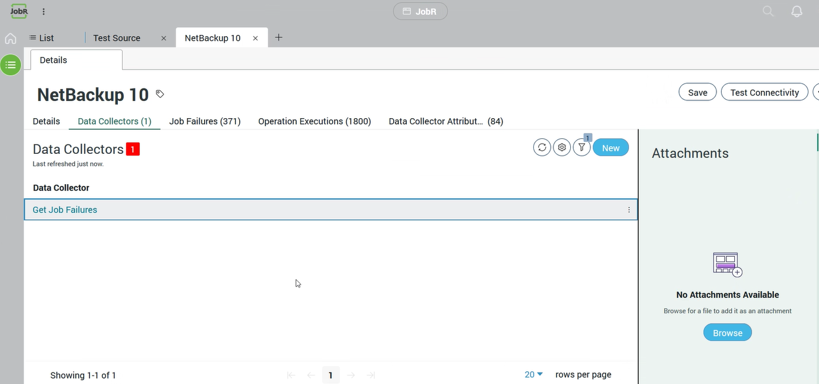Viewport: 819px width, 384px height.
Task: Refresh the Data Collectors list
Action: pyautogui.click(x=542, y=147)
